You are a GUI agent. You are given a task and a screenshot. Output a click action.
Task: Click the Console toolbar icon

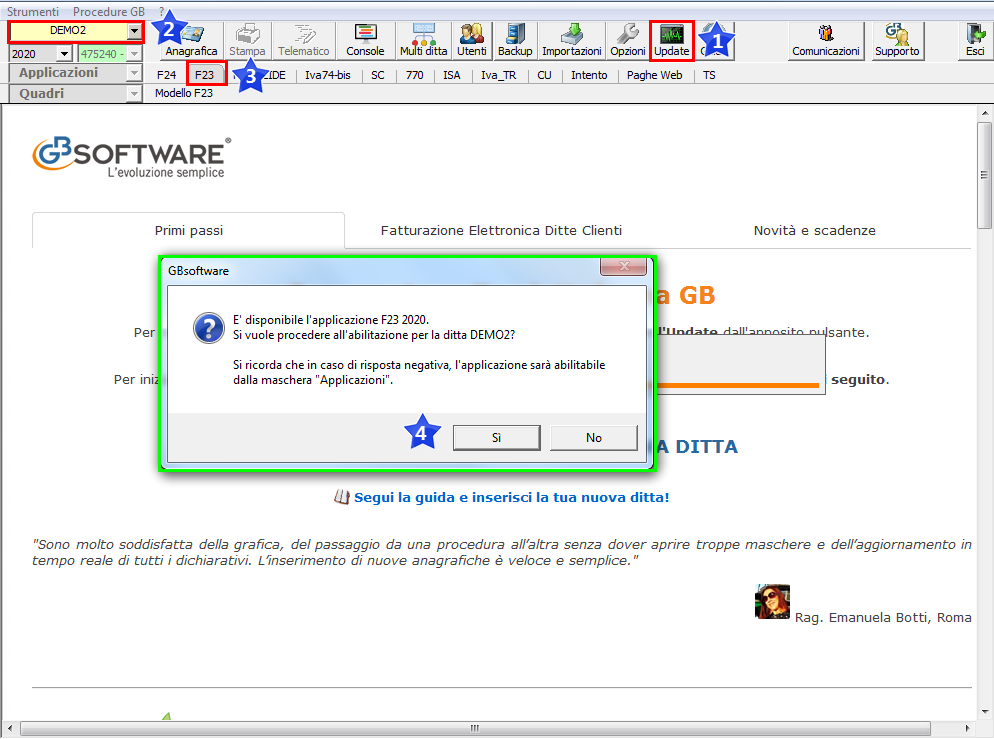[x=365, y=41]
